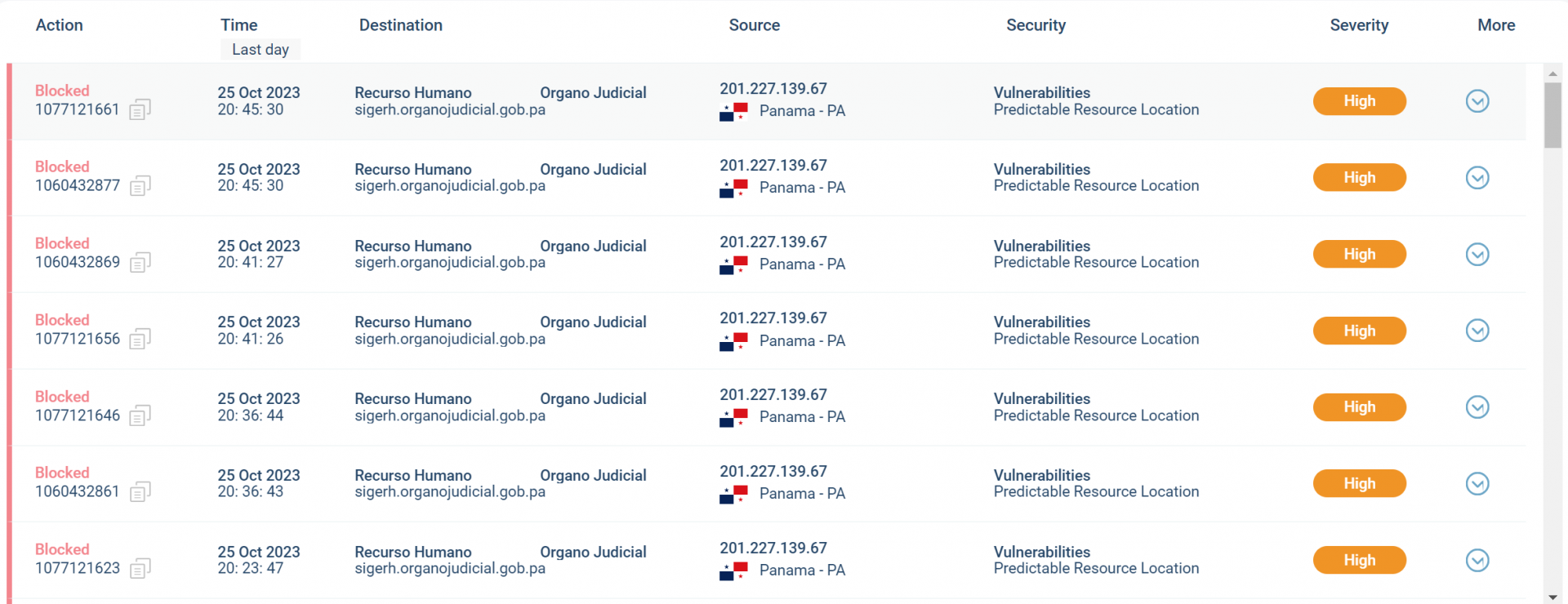
Task: Click copy icon beside 1060432861
Action: [x=140, y=492]
